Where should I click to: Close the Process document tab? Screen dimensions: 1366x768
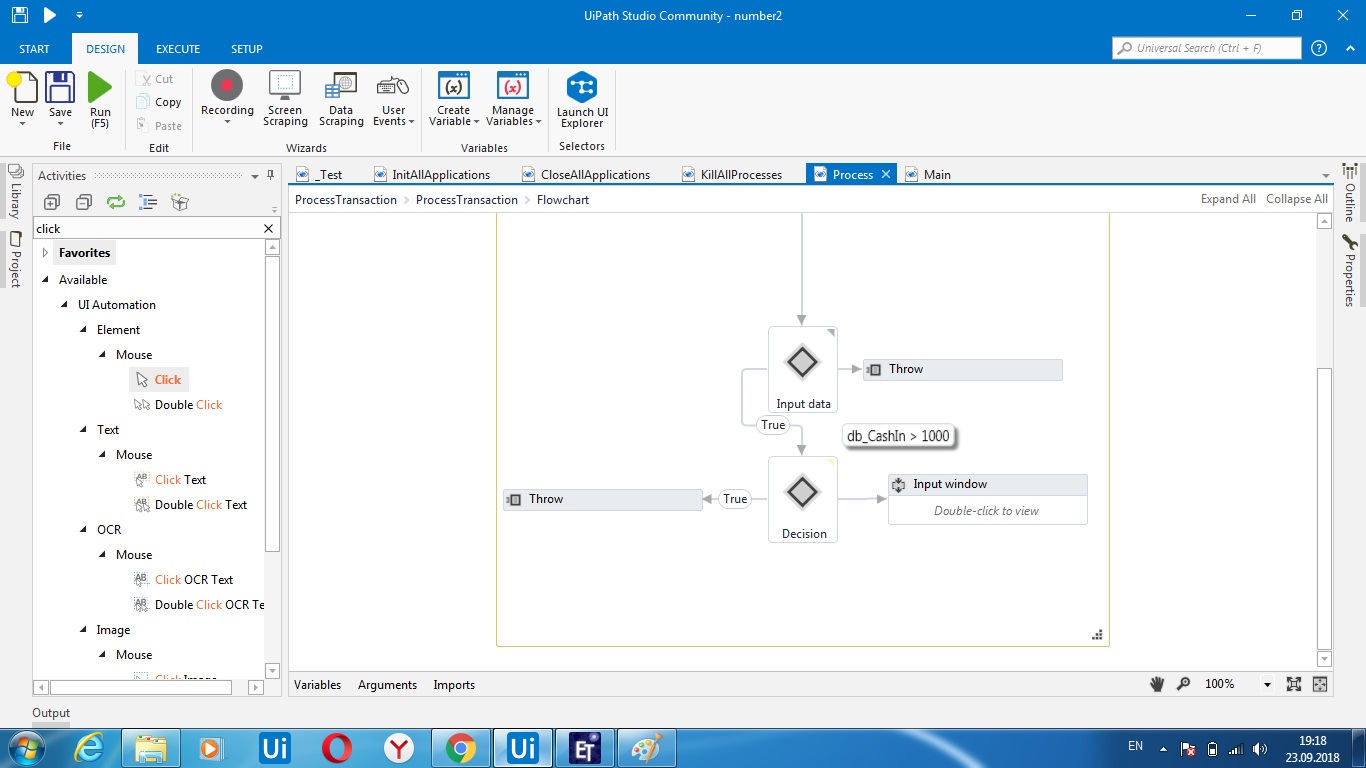885,174
